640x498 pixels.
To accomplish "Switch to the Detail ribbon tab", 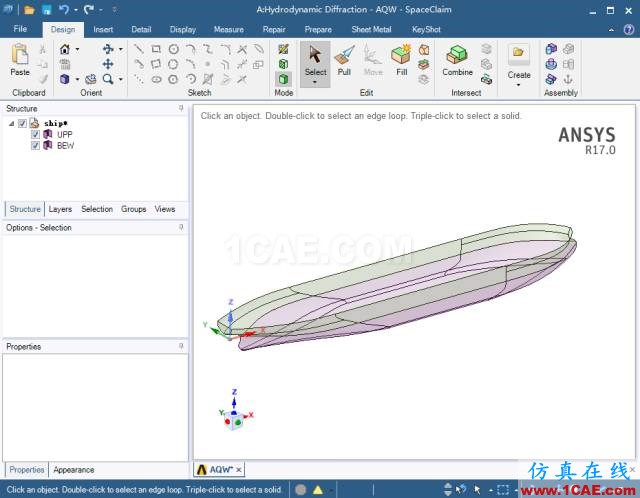I will click(141, 29).
